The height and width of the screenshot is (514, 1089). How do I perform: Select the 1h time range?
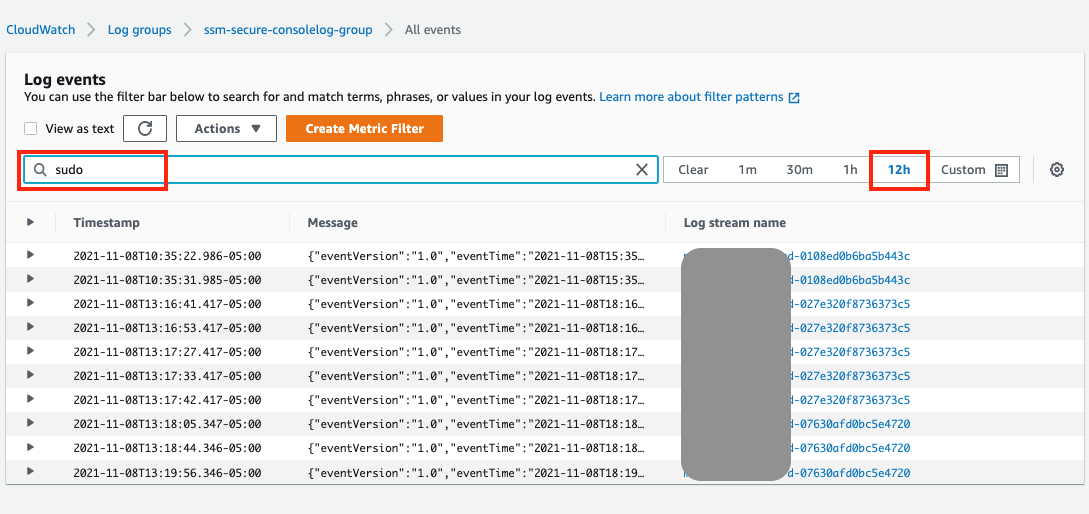pyautogui.click(x=850, y=169)
